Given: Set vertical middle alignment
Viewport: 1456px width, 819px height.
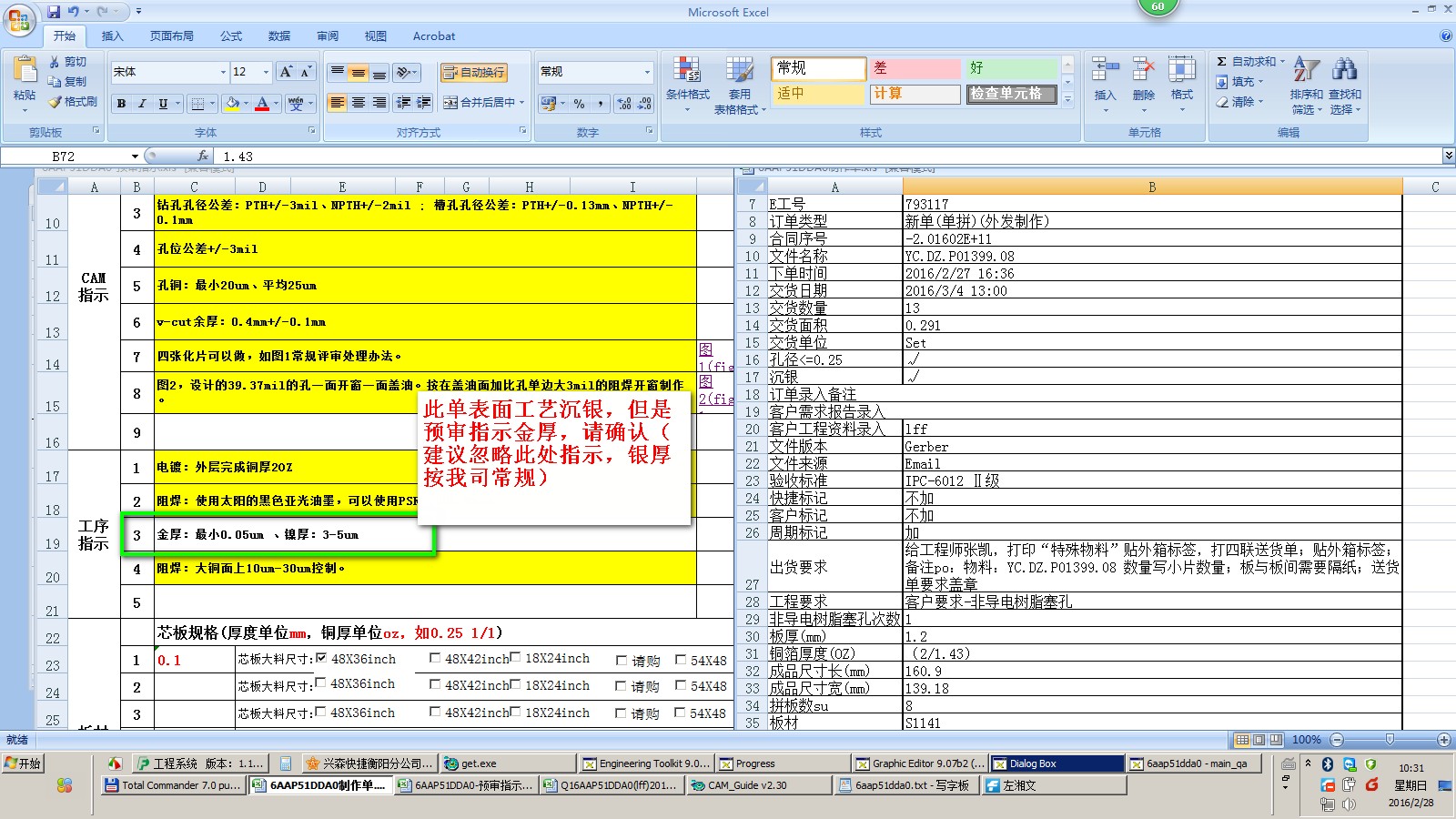Looking at the screenshot, I should 359,72.
